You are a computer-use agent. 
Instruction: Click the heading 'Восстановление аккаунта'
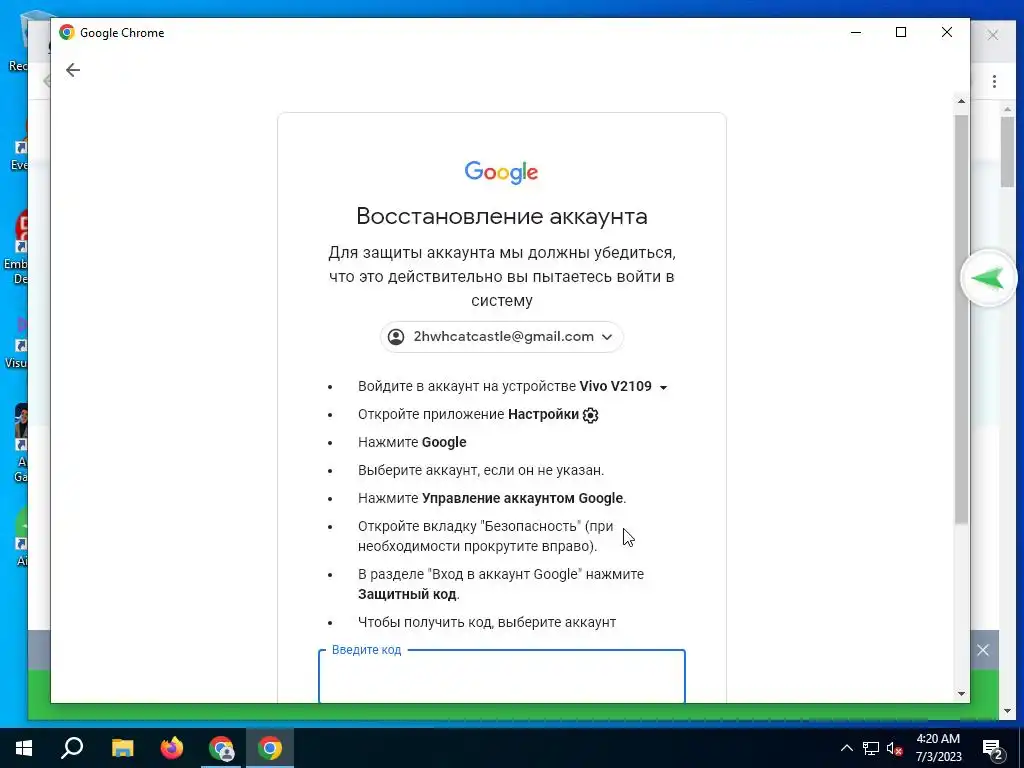point(502,216)
